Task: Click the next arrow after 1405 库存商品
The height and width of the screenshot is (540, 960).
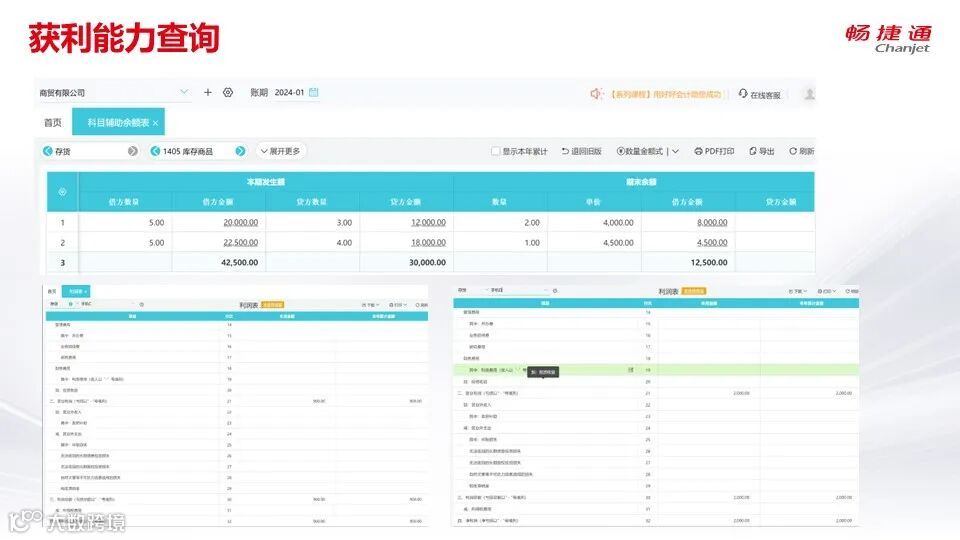Action: [x=240, y=151]
